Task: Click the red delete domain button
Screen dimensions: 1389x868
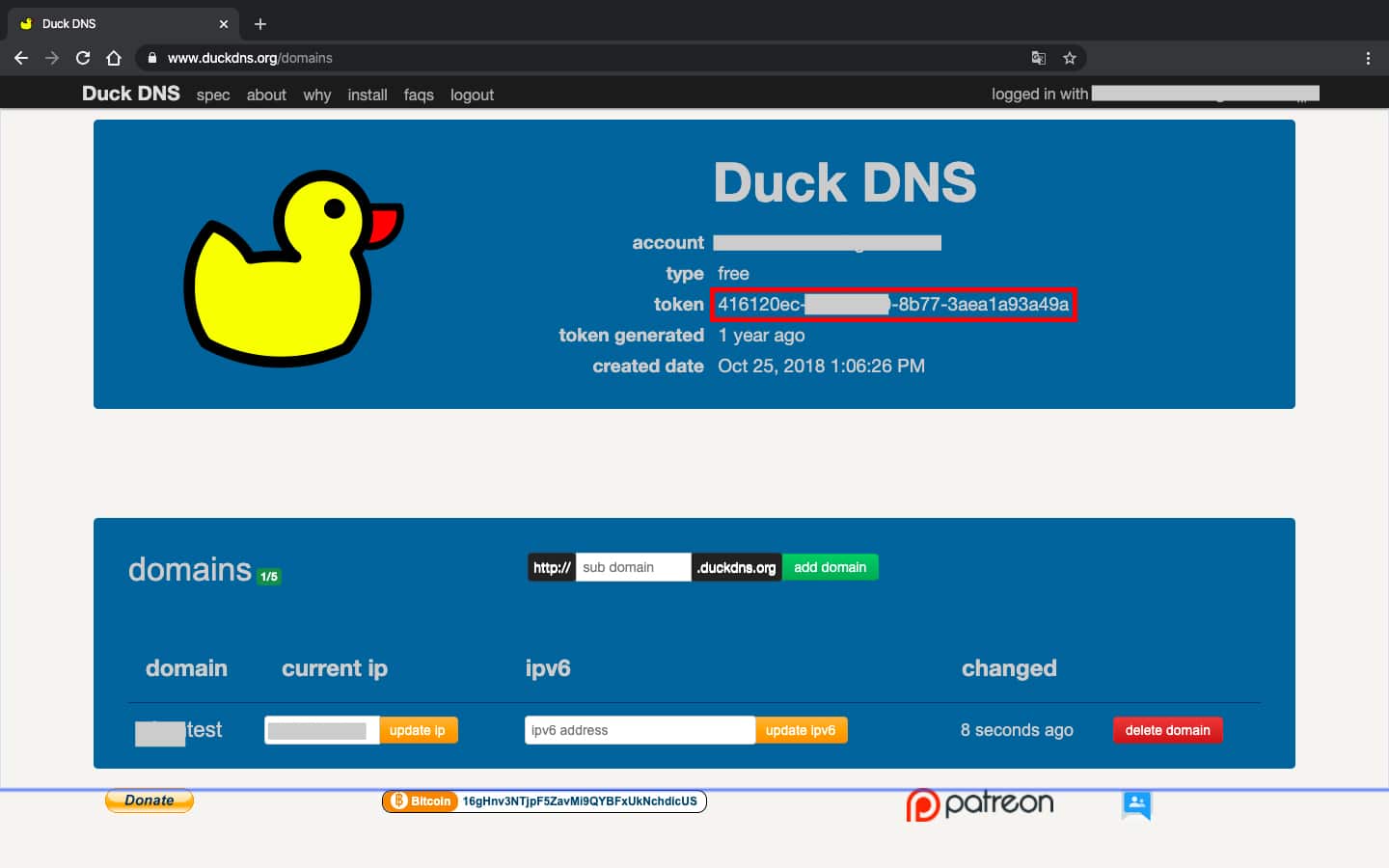Action: click(1167, 730)
